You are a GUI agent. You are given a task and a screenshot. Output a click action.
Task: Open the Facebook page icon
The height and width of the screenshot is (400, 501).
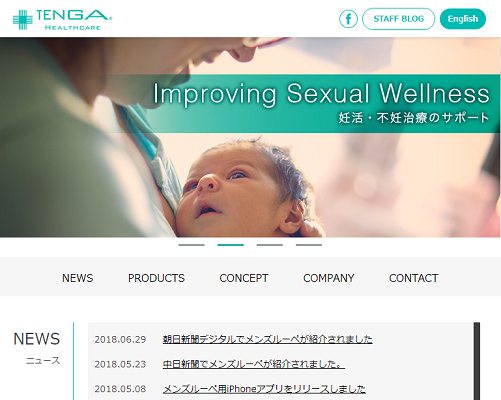coord(348,19)
